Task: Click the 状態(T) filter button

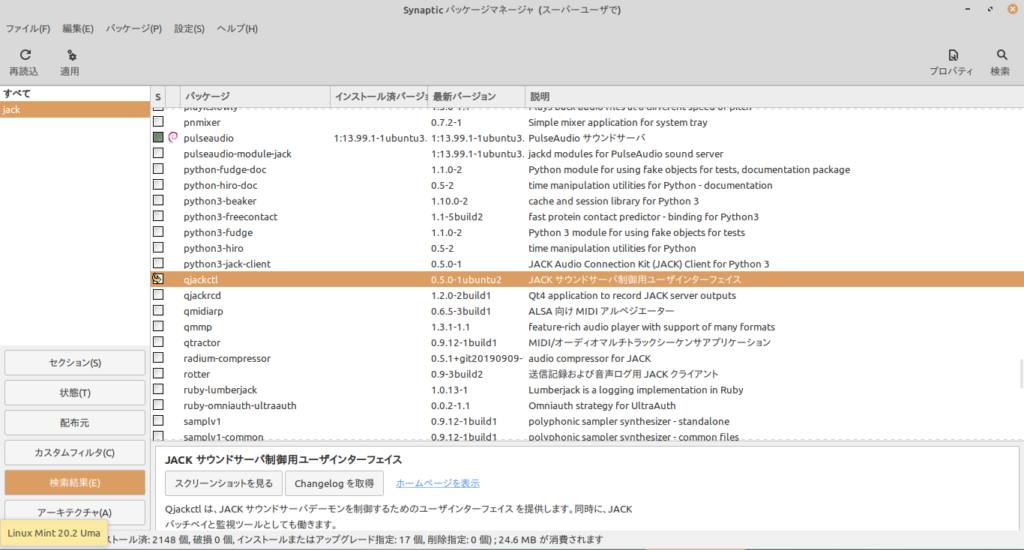Action: [74, 393]
